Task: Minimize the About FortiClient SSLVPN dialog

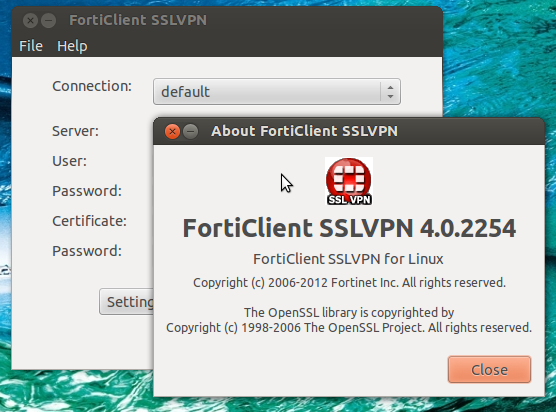Action: [191, 132]
